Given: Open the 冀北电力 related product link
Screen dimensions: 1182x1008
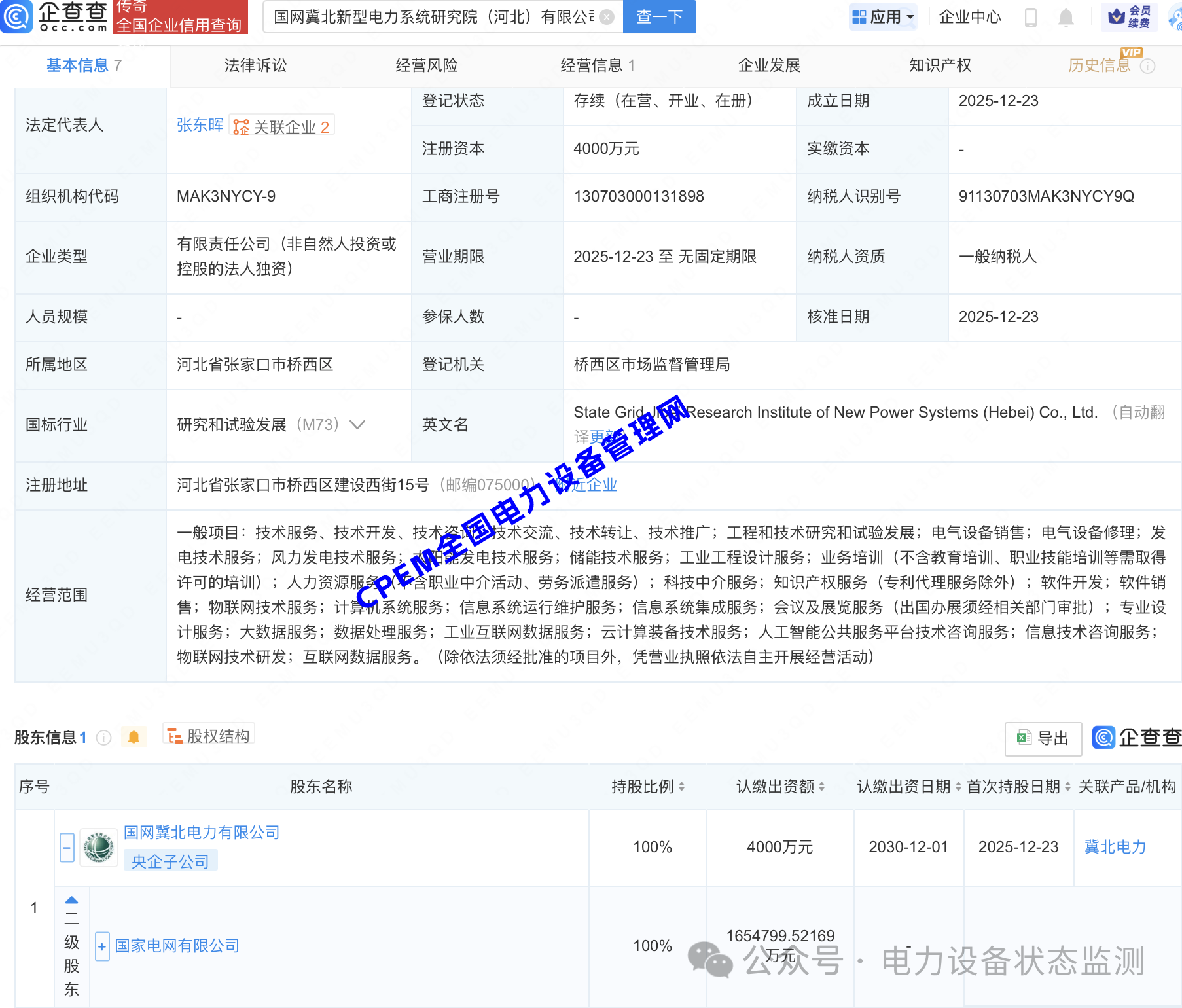Looking at the screenshot, I should [1115, 847].
